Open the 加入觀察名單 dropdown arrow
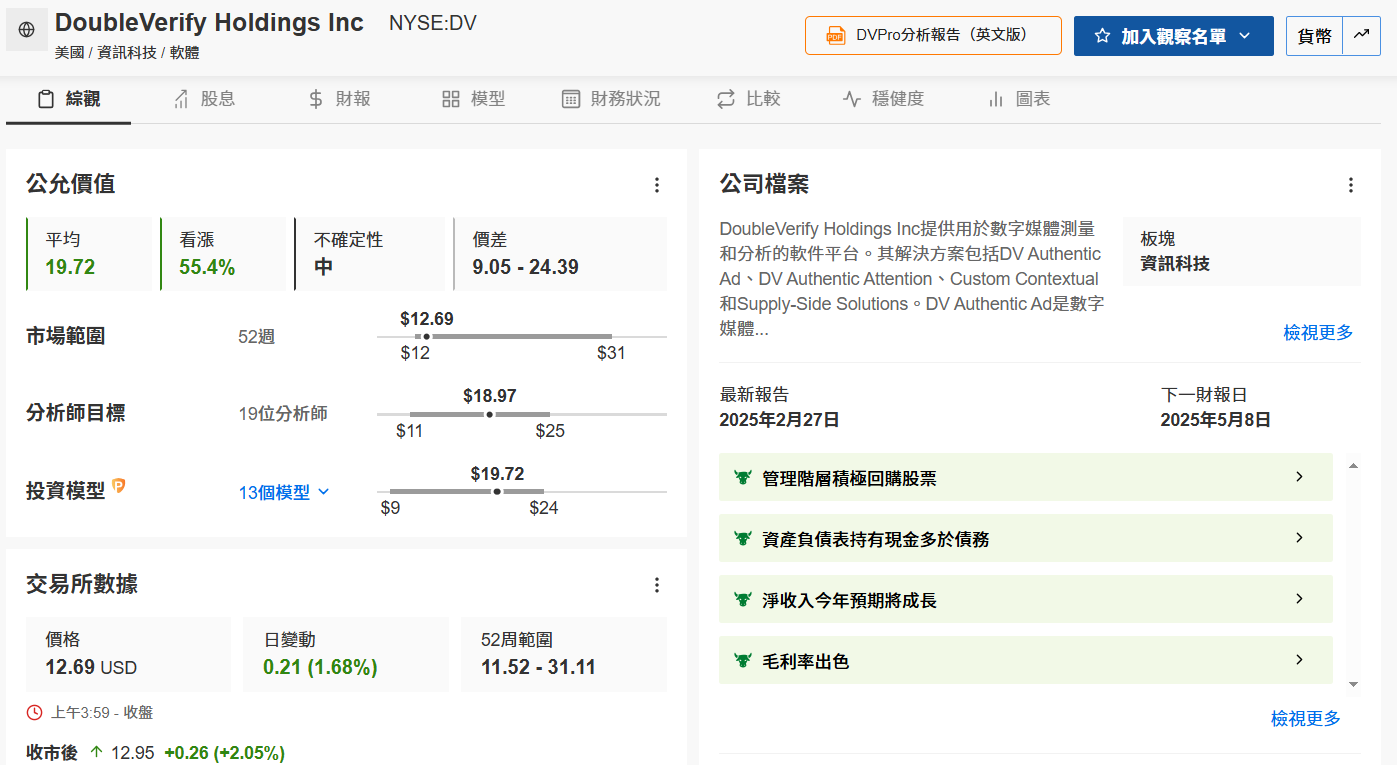This screenshot has width=1397, height=765. [1245, 36]
